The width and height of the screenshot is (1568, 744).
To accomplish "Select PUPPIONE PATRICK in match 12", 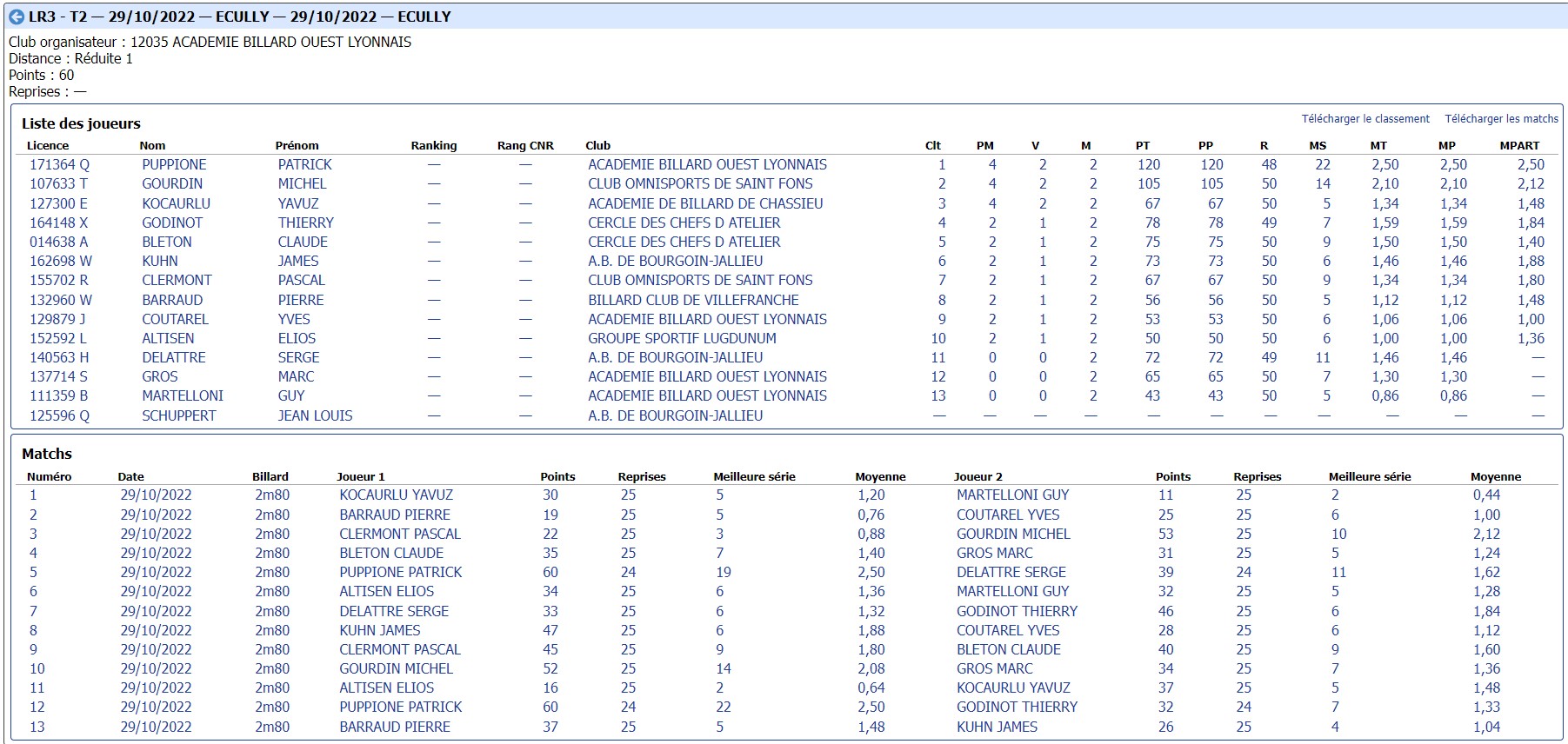I will (x=400, y=707).
